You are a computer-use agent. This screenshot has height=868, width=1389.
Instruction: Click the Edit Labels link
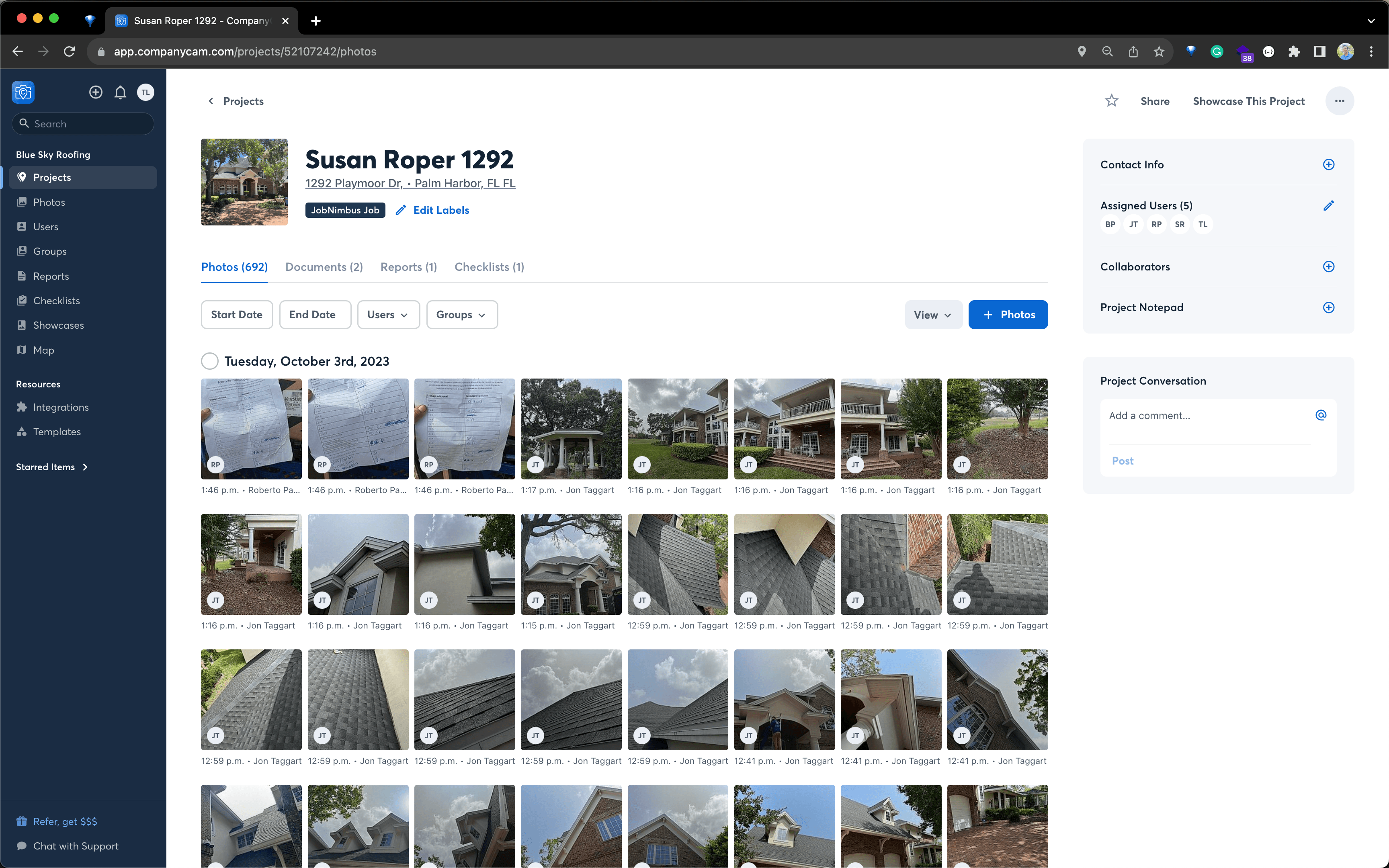[x=440, y=210]
